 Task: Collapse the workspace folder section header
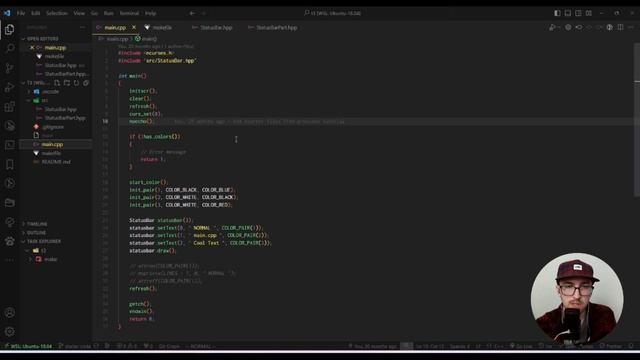36,83
